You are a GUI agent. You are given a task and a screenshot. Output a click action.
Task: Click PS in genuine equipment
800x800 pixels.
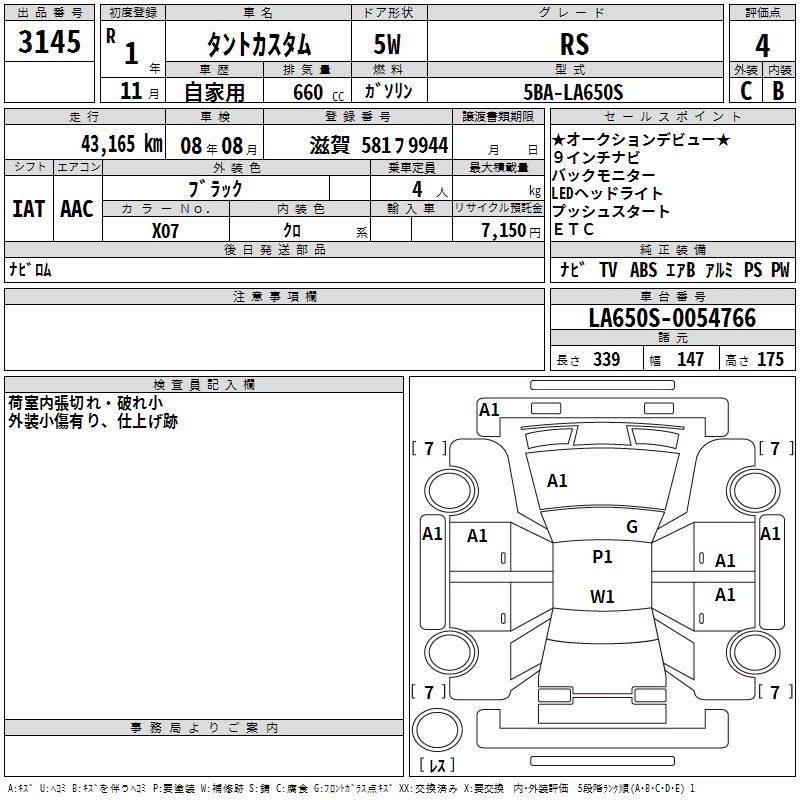point(753,270)
